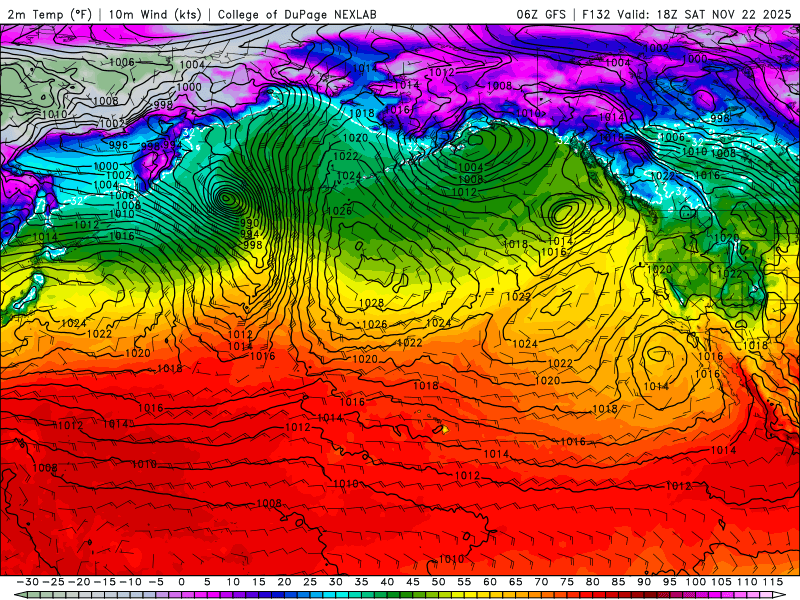Click the 15 label on the temperature legend

(259, 582)
